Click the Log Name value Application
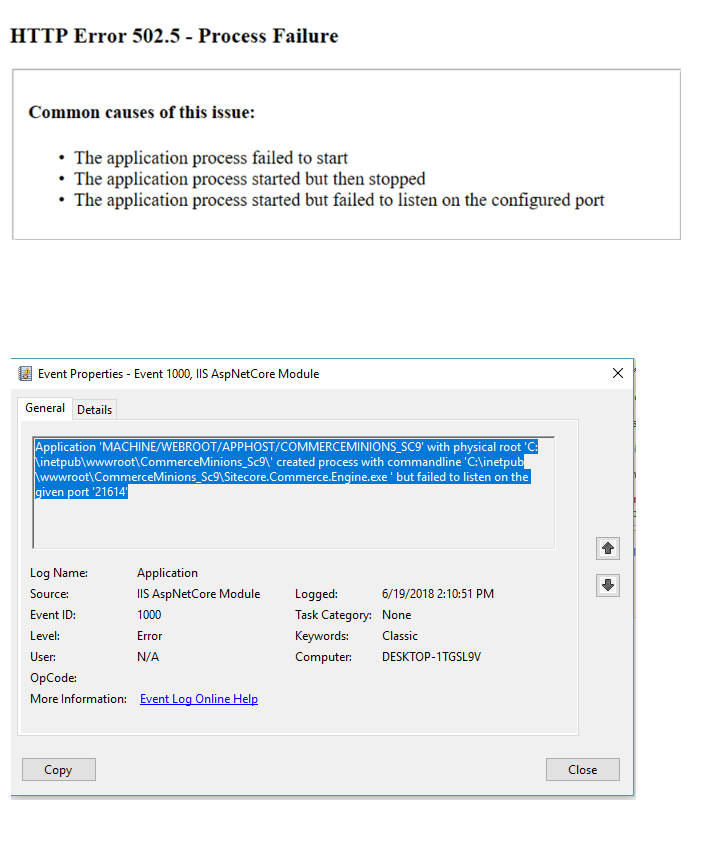This screenshot has width=710, height=866. [167, 573]
